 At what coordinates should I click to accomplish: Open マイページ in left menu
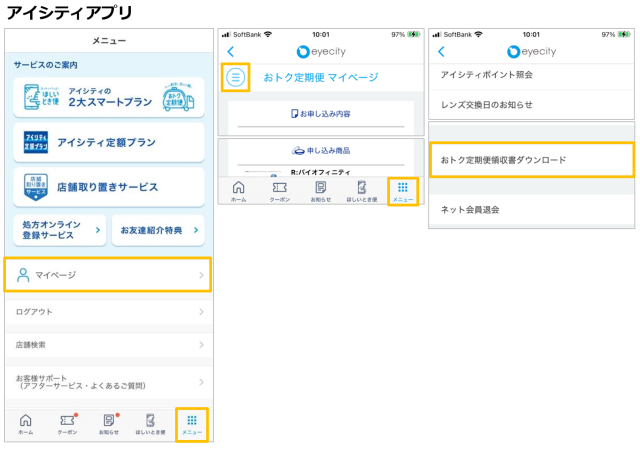[x=108, y=275]
